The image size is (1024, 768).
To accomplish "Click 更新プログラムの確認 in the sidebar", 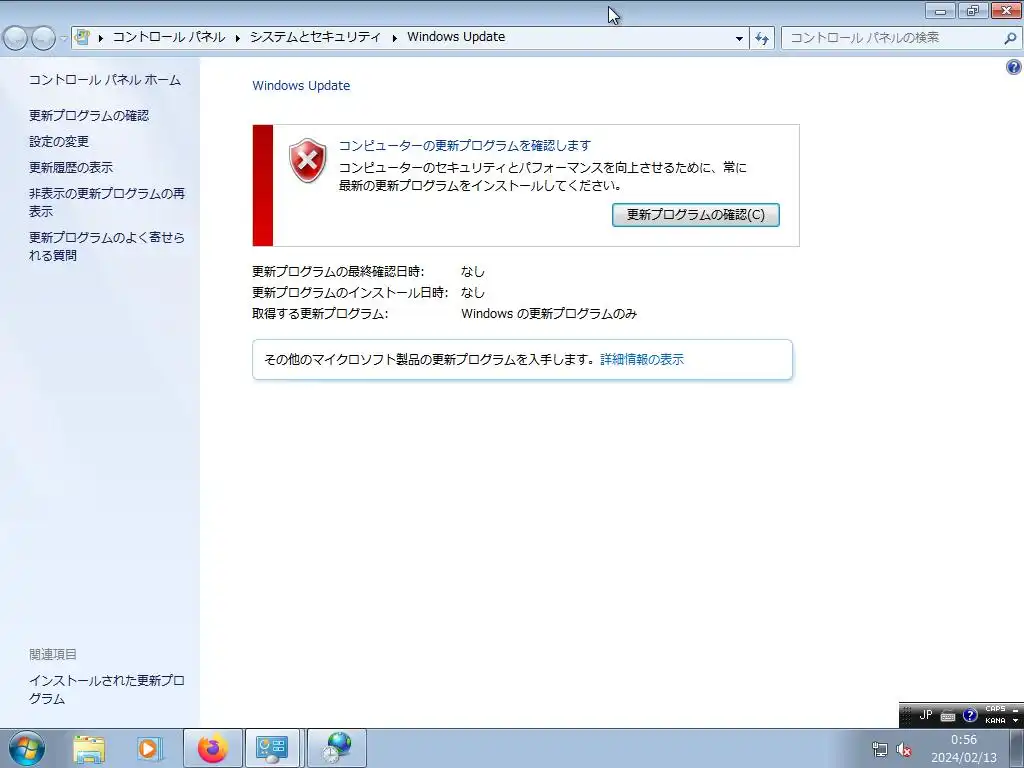I will 89,116.
